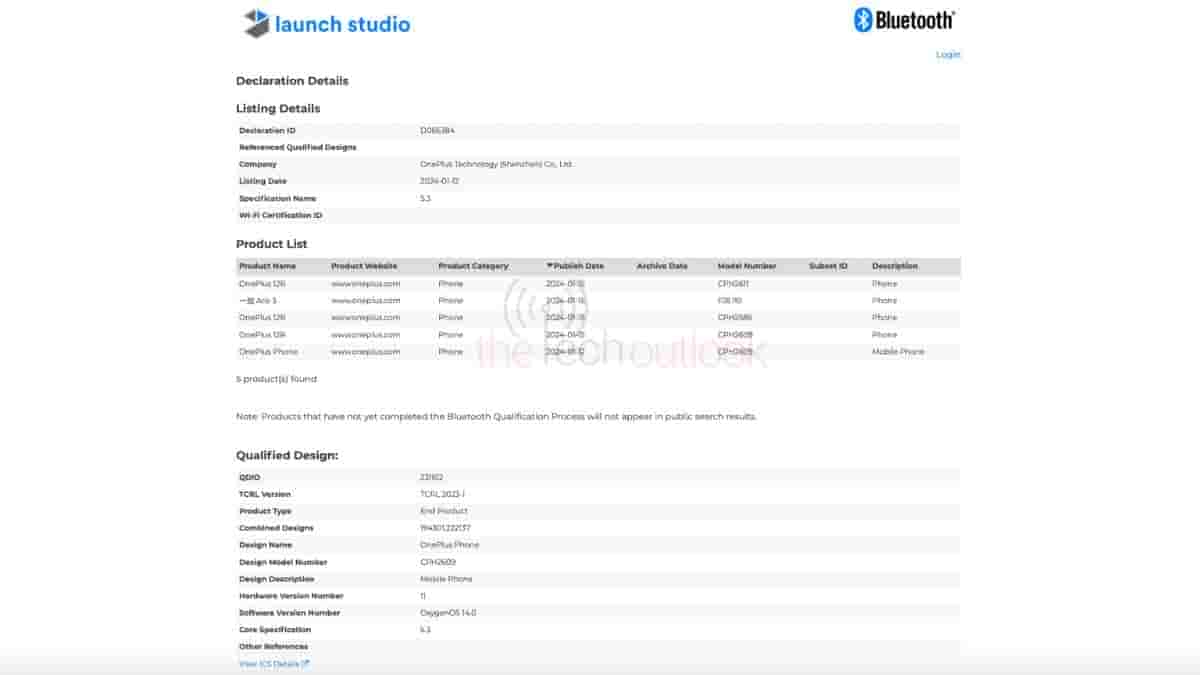
Task: Open the website link in the Ace 3 row
Action: (365, 301)
